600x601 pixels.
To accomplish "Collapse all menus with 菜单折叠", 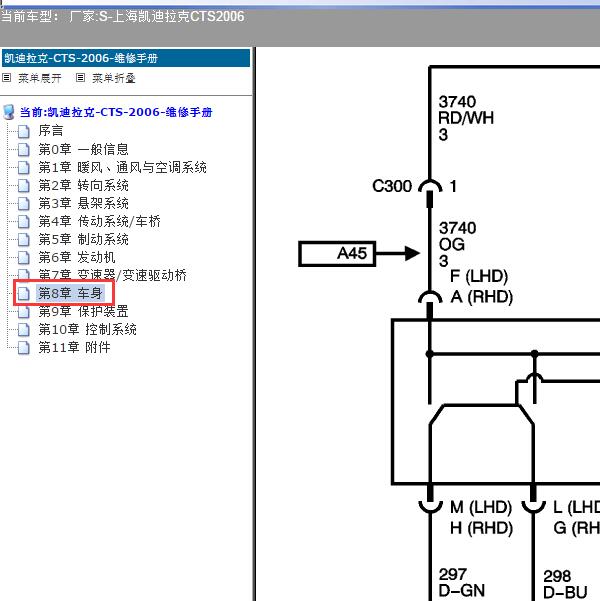I will [x=114, y=78].
